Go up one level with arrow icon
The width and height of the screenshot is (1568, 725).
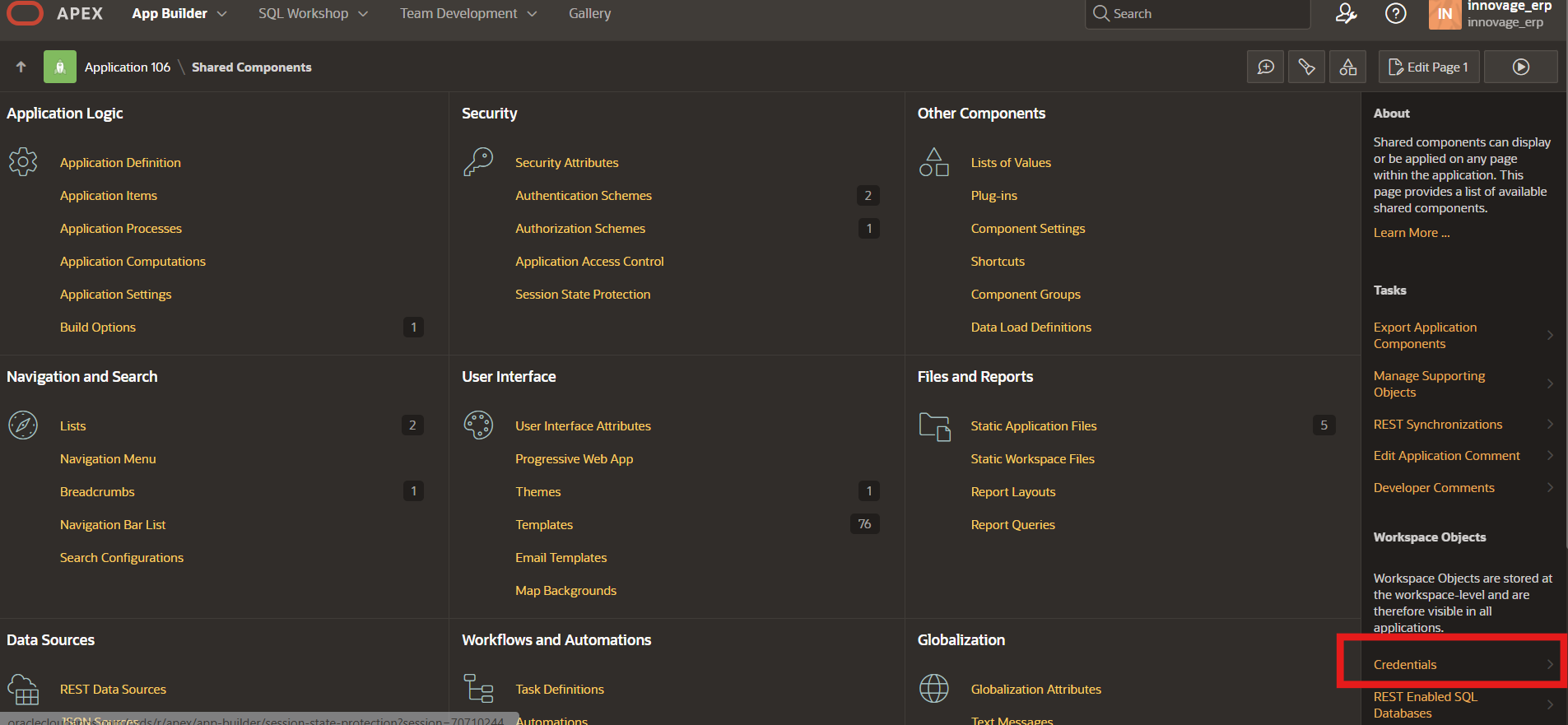(x=21, y=67)
